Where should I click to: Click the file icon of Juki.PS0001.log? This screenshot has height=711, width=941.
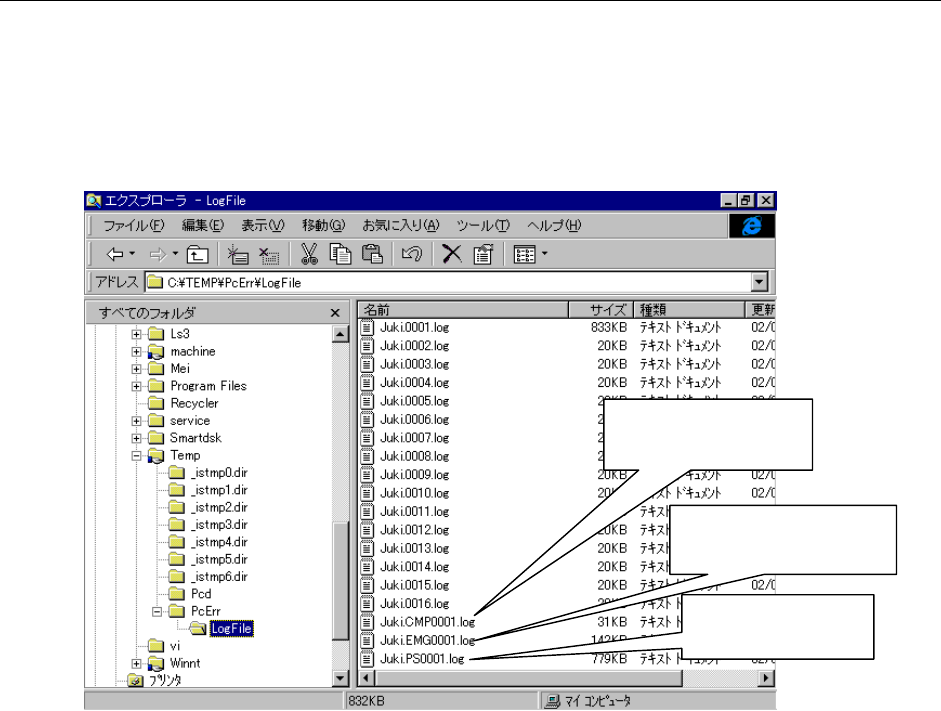click(x=367, y=659)
